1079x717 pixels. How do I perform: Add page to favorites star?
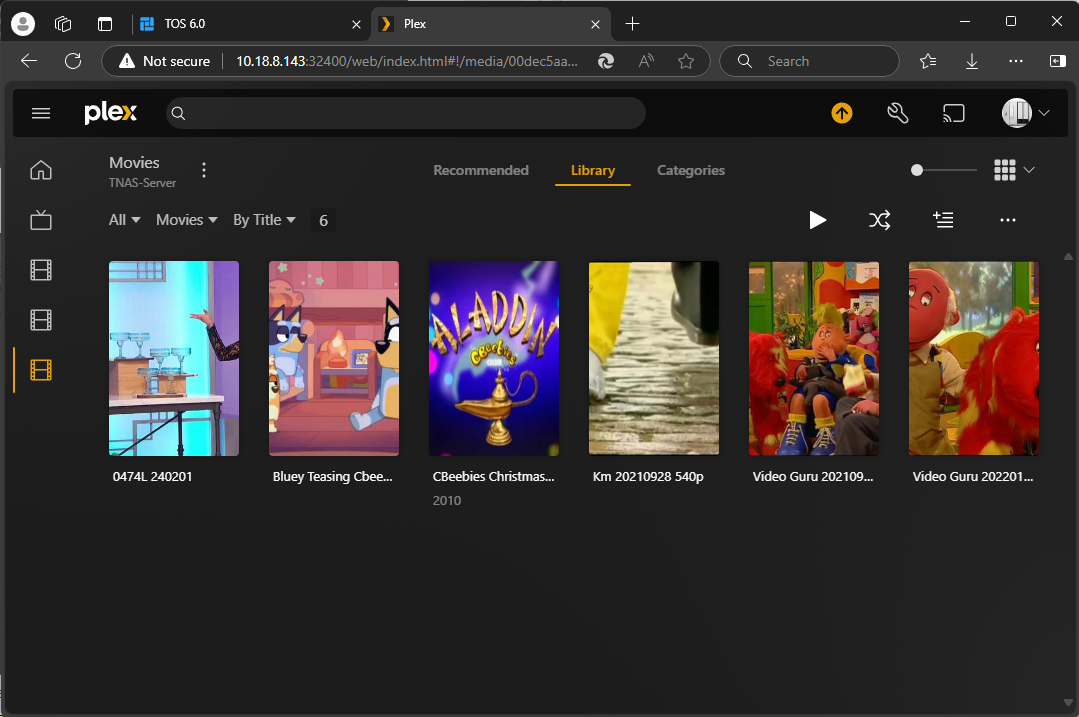pos(685,61)
